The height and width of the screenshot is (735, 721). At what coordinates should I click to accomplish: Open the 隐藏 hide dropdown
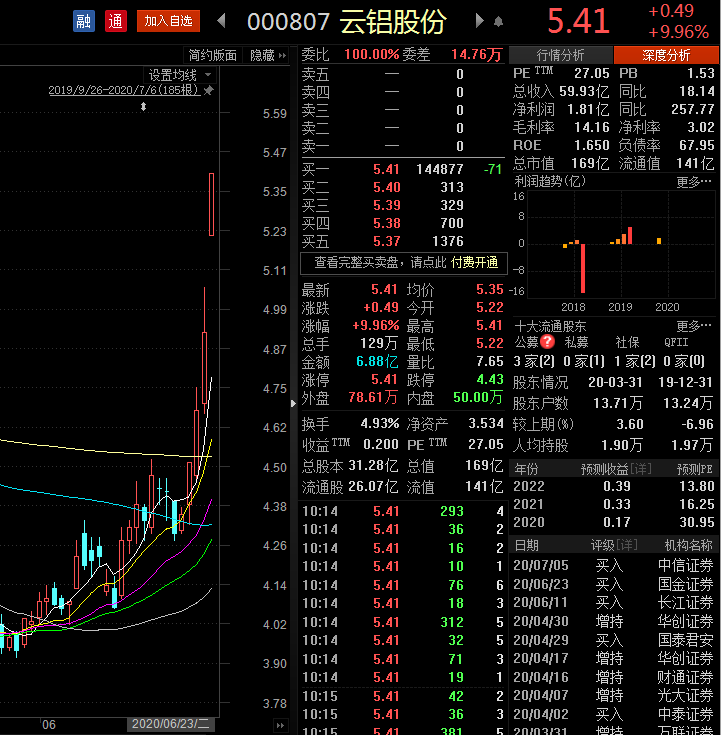[268, 55]
